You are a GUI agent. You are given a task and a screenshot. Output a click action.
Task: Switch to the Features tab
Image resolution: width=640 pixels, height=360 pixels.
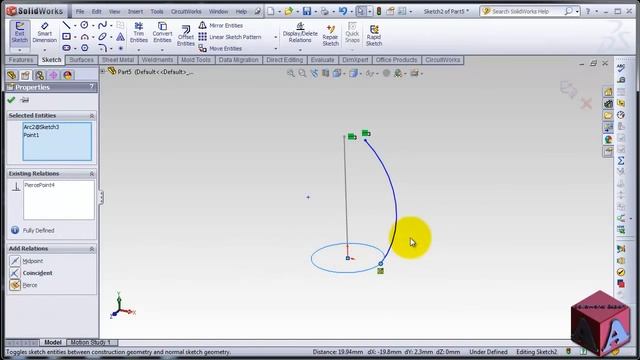point(21,60)
